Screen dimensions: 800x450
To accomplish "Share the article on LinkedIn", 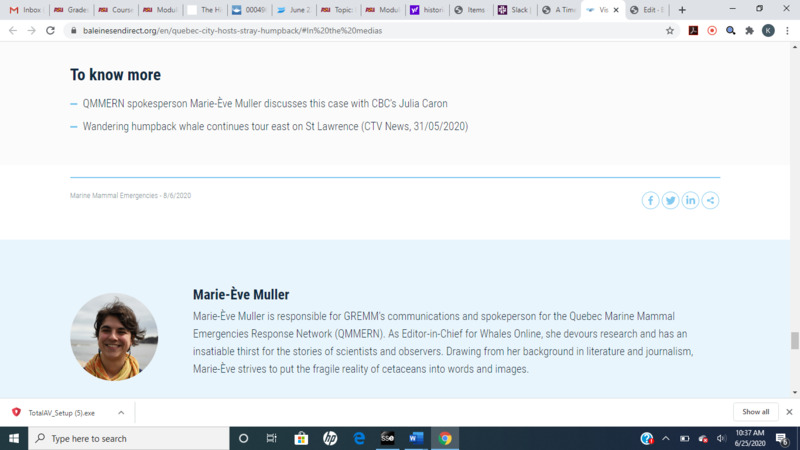I will pos(690,200).
